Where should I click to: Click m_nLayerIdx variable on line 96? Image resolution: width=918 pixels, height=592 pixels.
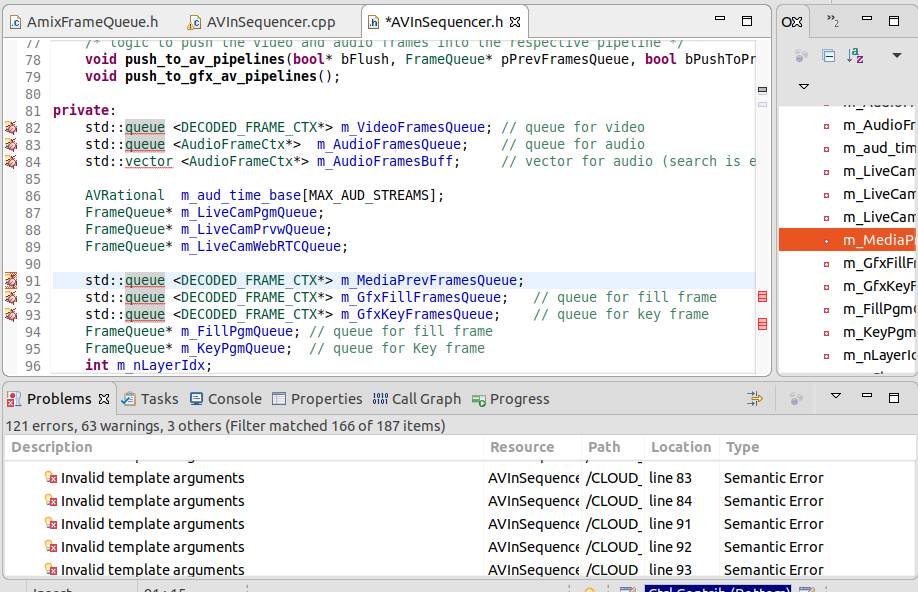[161, 365]
